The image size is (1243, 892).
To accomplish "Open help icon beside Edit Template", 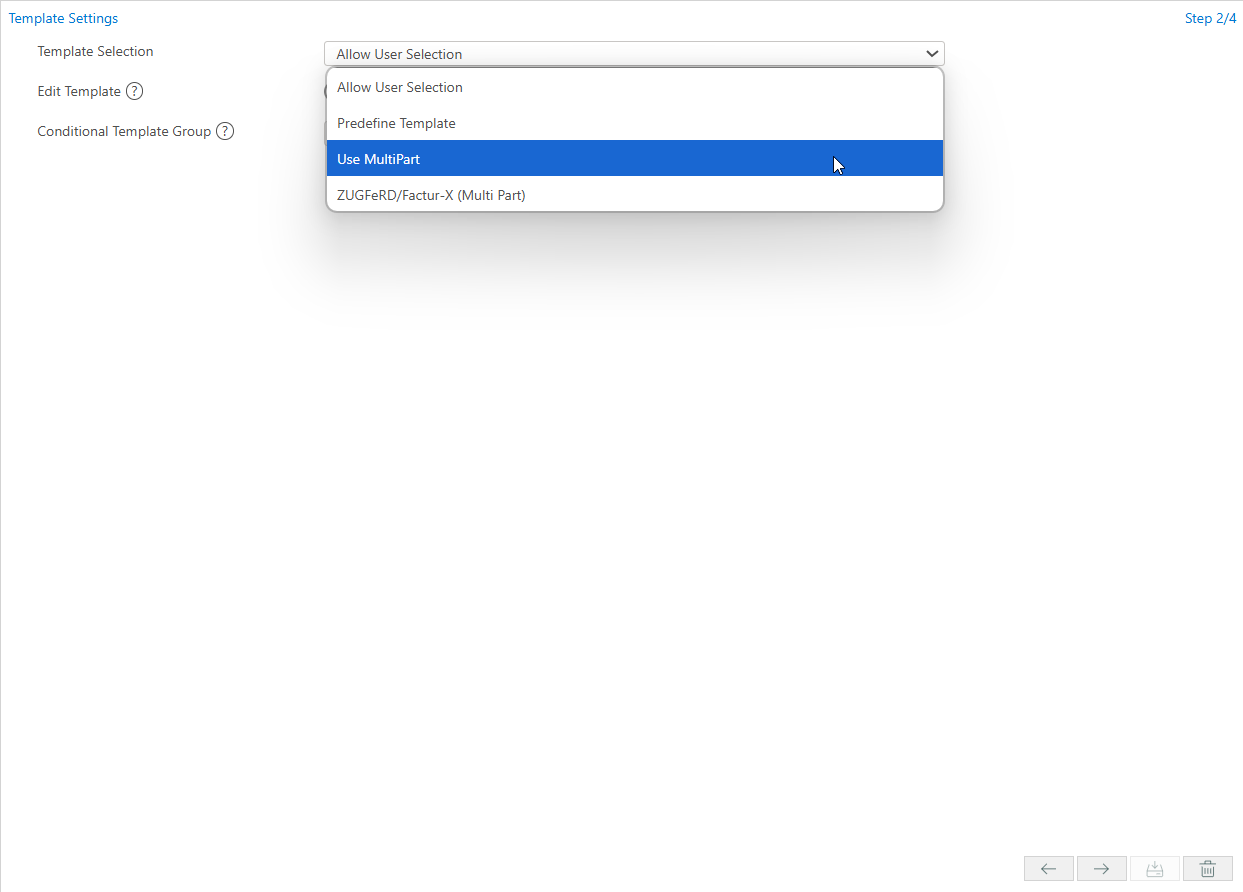I will click(134, 91).
